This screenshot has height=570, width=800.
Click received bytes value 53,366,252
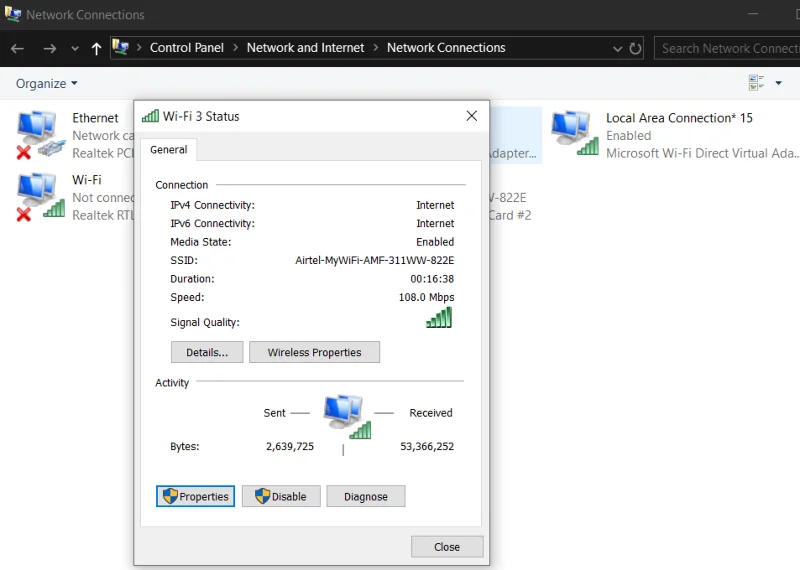tap(427, 447)
